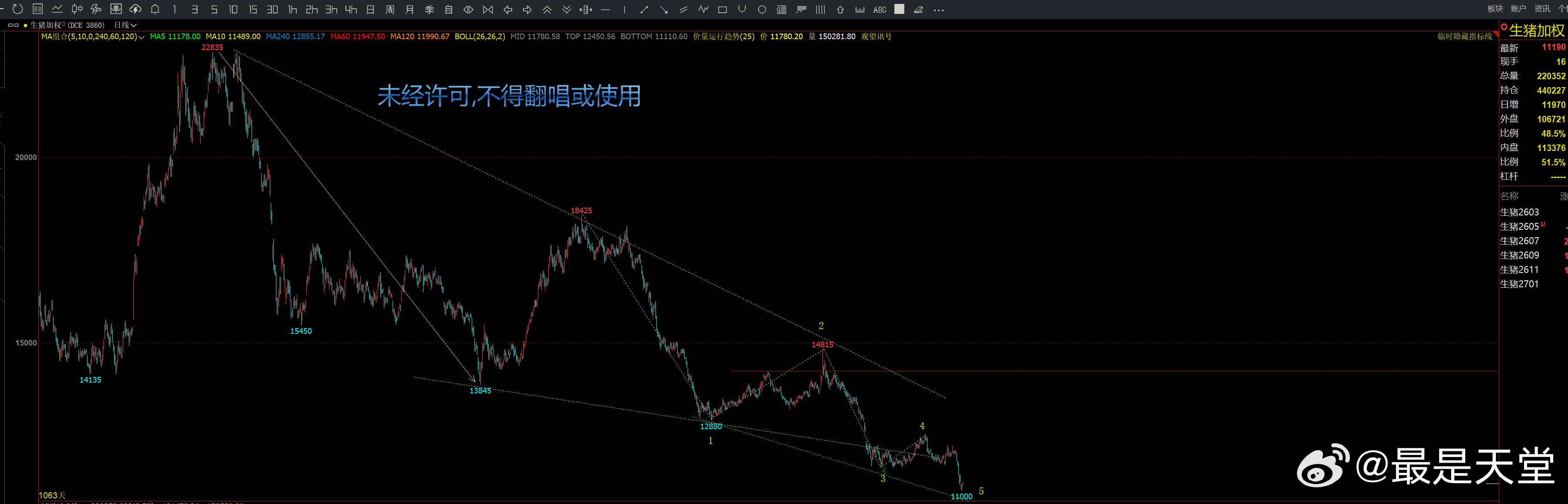The height and width of the screenshot is (504, 1568).
Task: Select the zigzag wave line tool
Action: coord(703,10)
